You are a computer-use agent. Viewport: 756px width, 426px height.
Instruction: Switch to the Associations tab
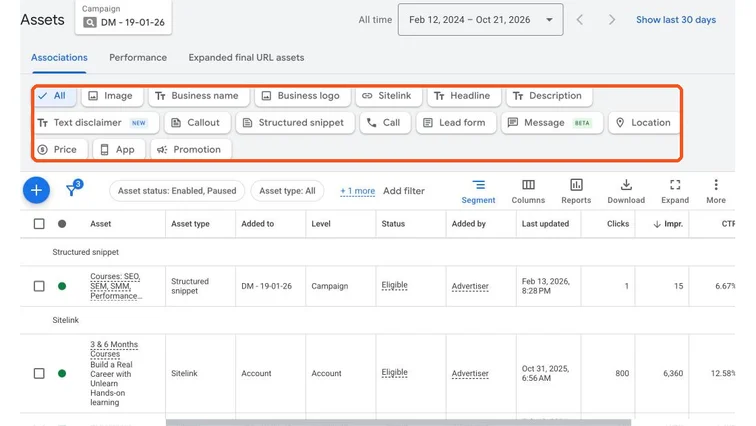59,58
